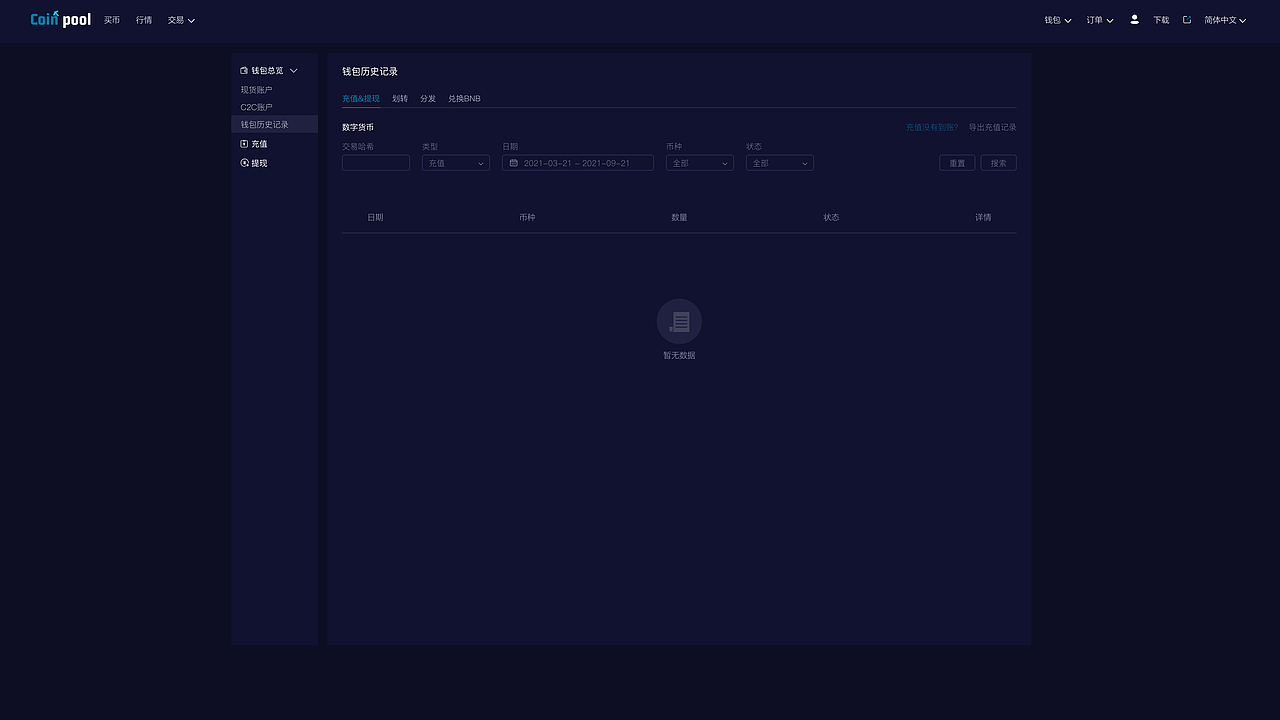Open the 钱包 dropdown menu
This screenshot has height=720, width=1280.
1058,20
